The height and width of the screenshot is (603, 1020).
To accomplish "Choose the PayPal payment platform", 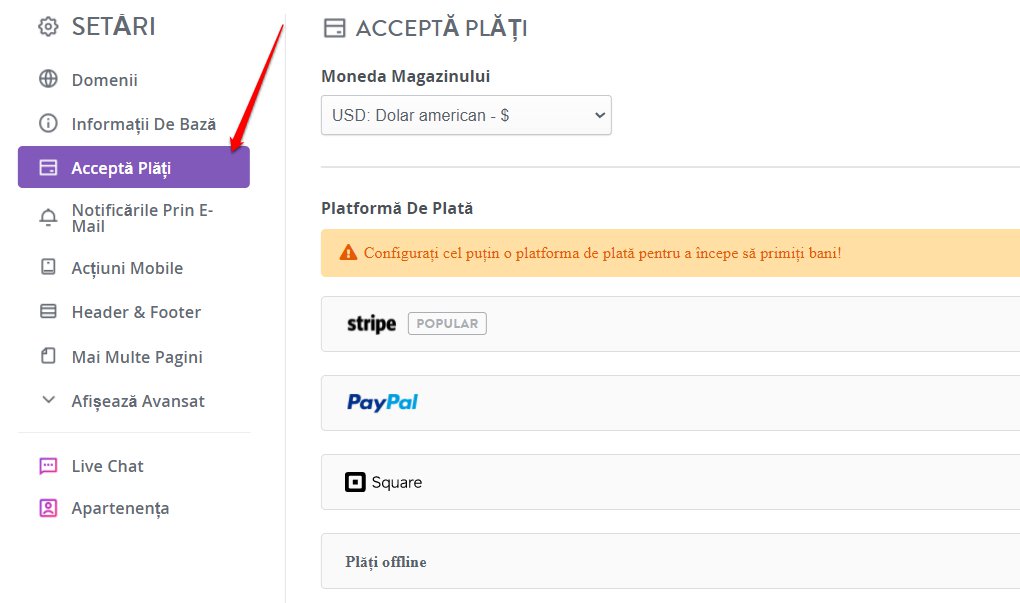I will click(671, 403).
